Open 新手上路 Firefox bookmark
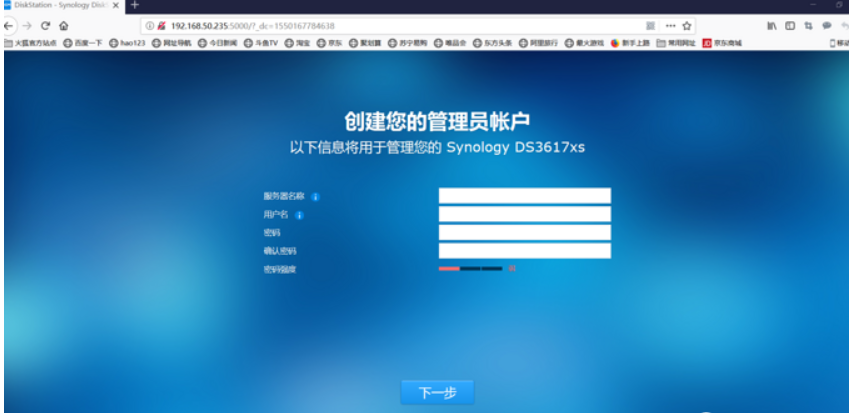849x413 pixels. click(x=630, y=43)
